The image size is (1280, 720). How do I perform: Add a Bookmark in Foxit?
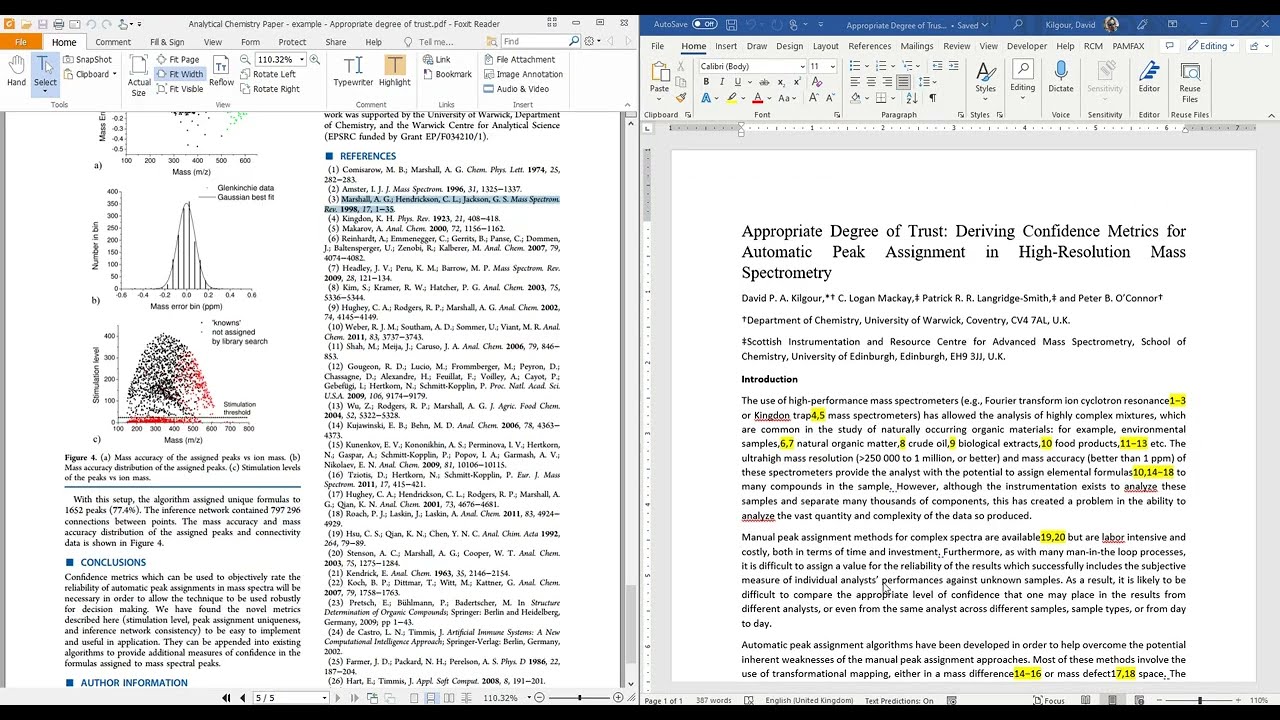click(446, 74)
